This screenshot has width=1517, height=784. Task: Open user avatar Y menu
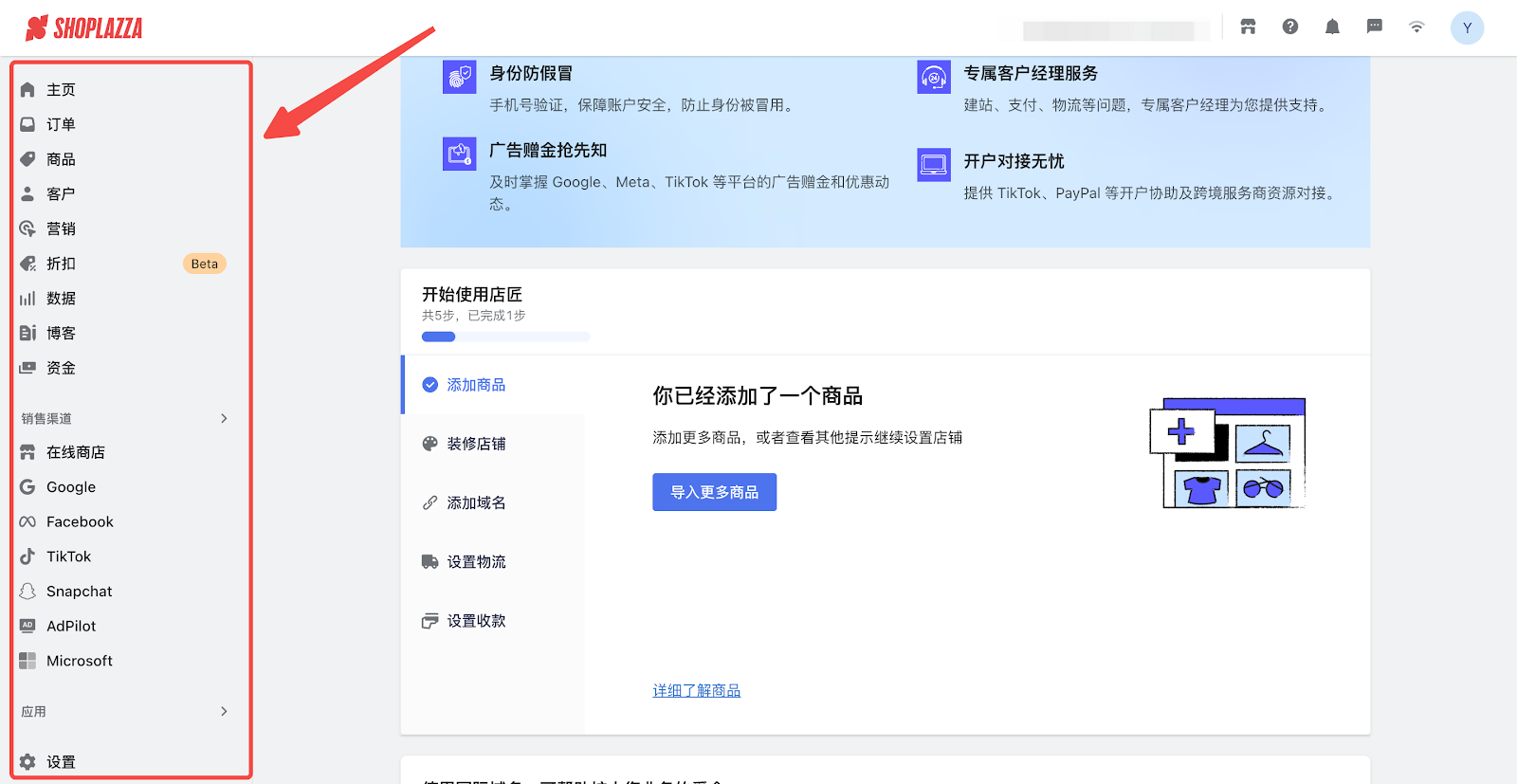pos(1467,27)
